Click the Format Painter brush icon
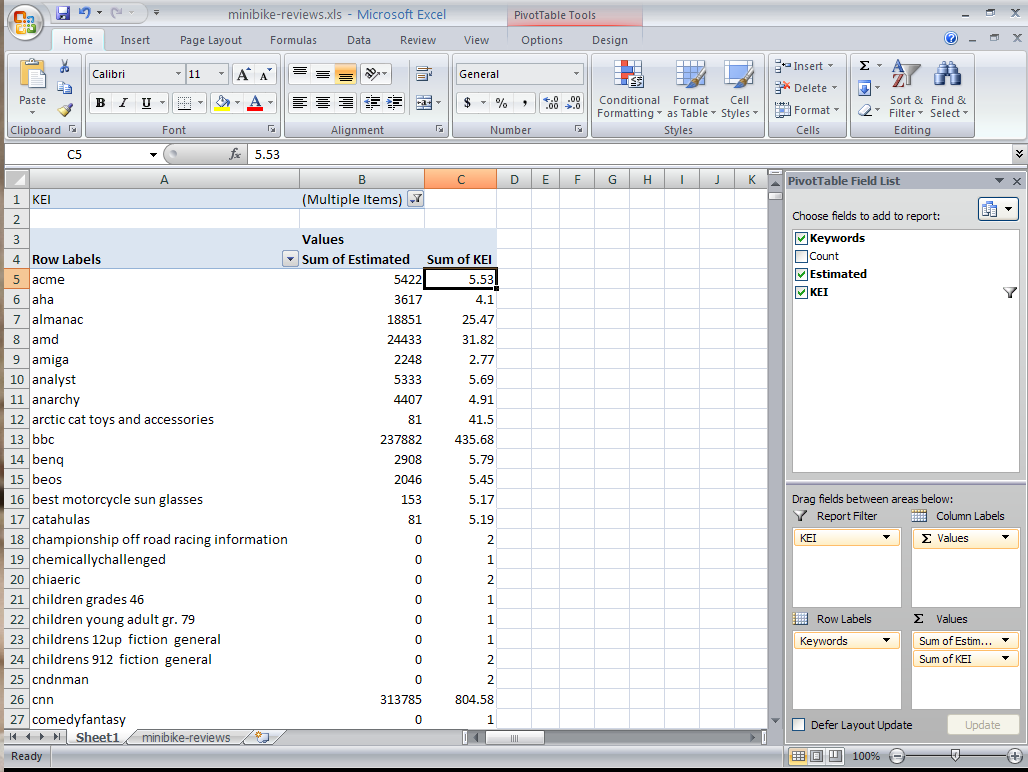Image resolution: width=1028 pixels, height=772 pixels. [x=65, y=111]
